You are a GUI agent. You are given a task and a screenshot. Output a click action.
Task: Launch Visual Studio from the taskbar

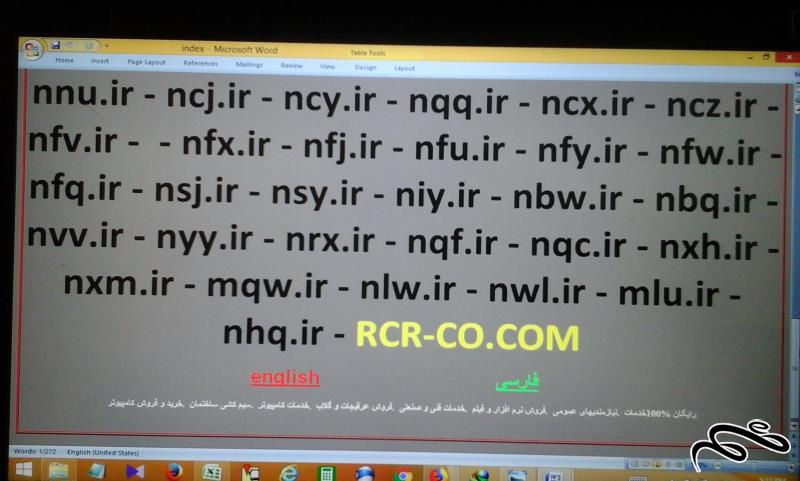tap(135, 471)
